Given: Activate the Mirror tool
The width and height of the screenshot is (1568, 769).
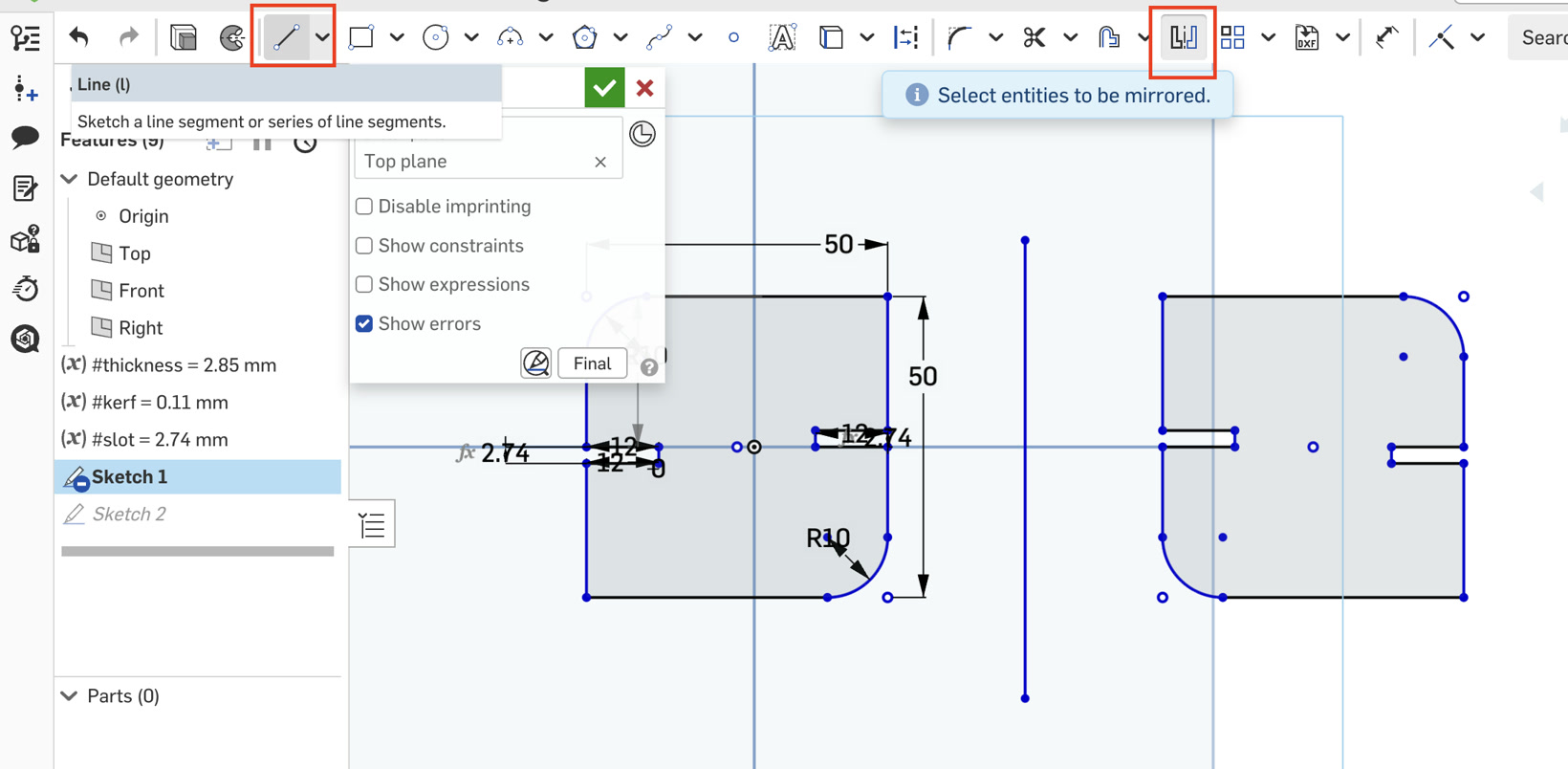Looking at the screenshot, I should coord(1184,37).
